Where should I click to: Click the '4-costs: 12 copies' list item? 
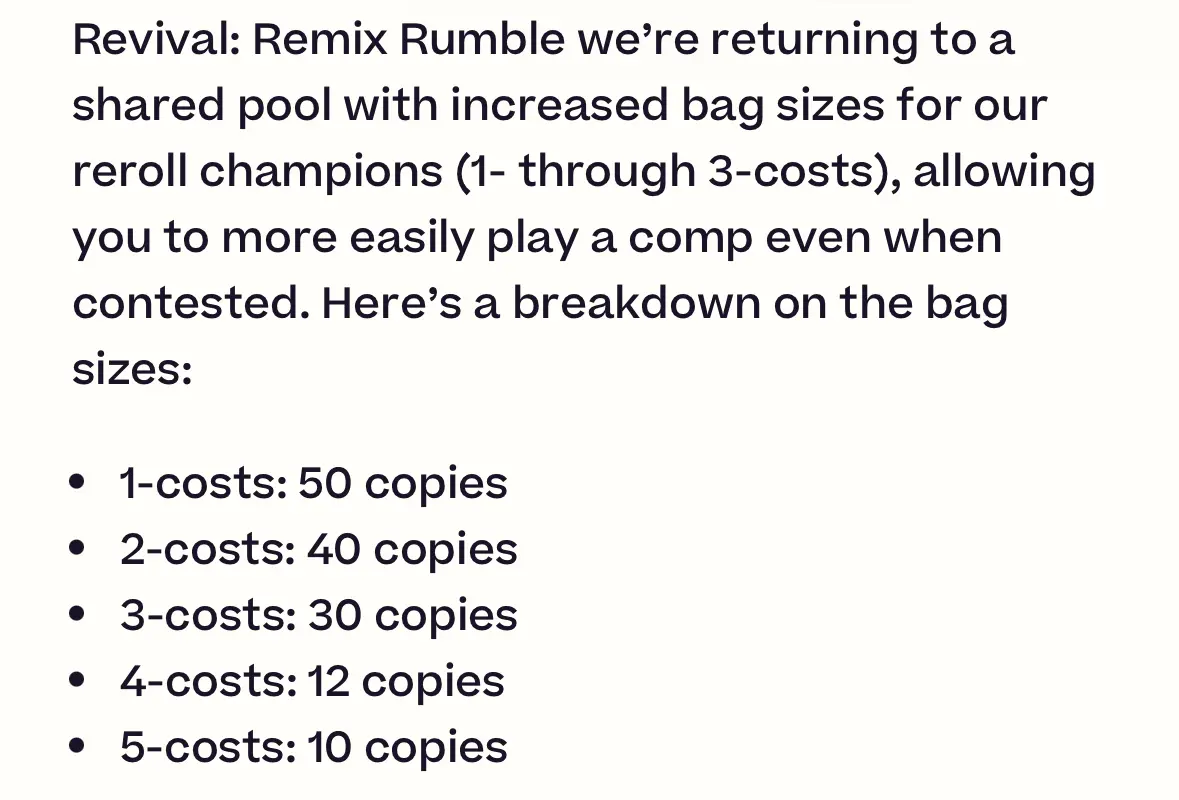(x=312, y=682)
